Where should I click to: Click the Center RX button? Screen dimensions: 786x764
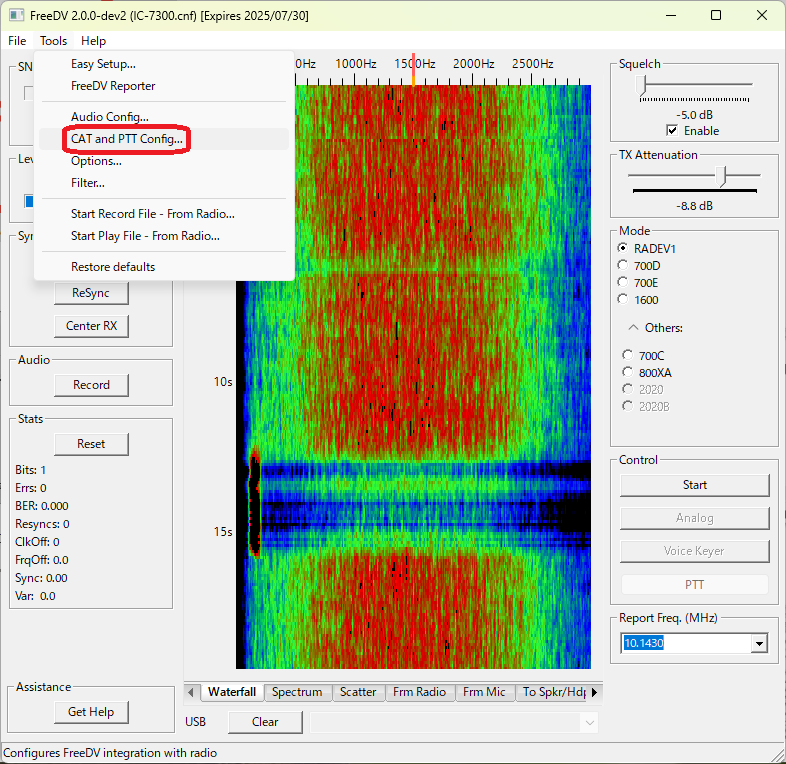91,326
